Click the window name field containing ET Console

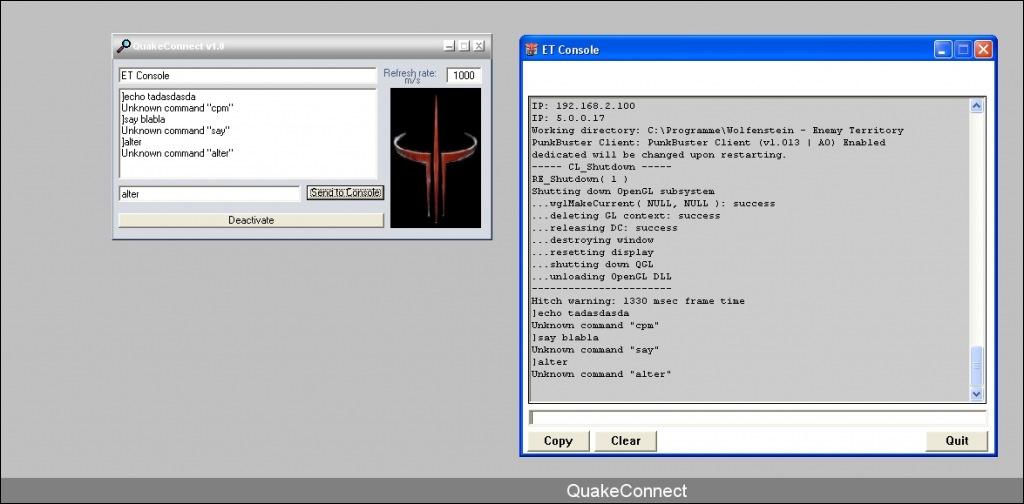pyautogui.click(x=245, y=76)
